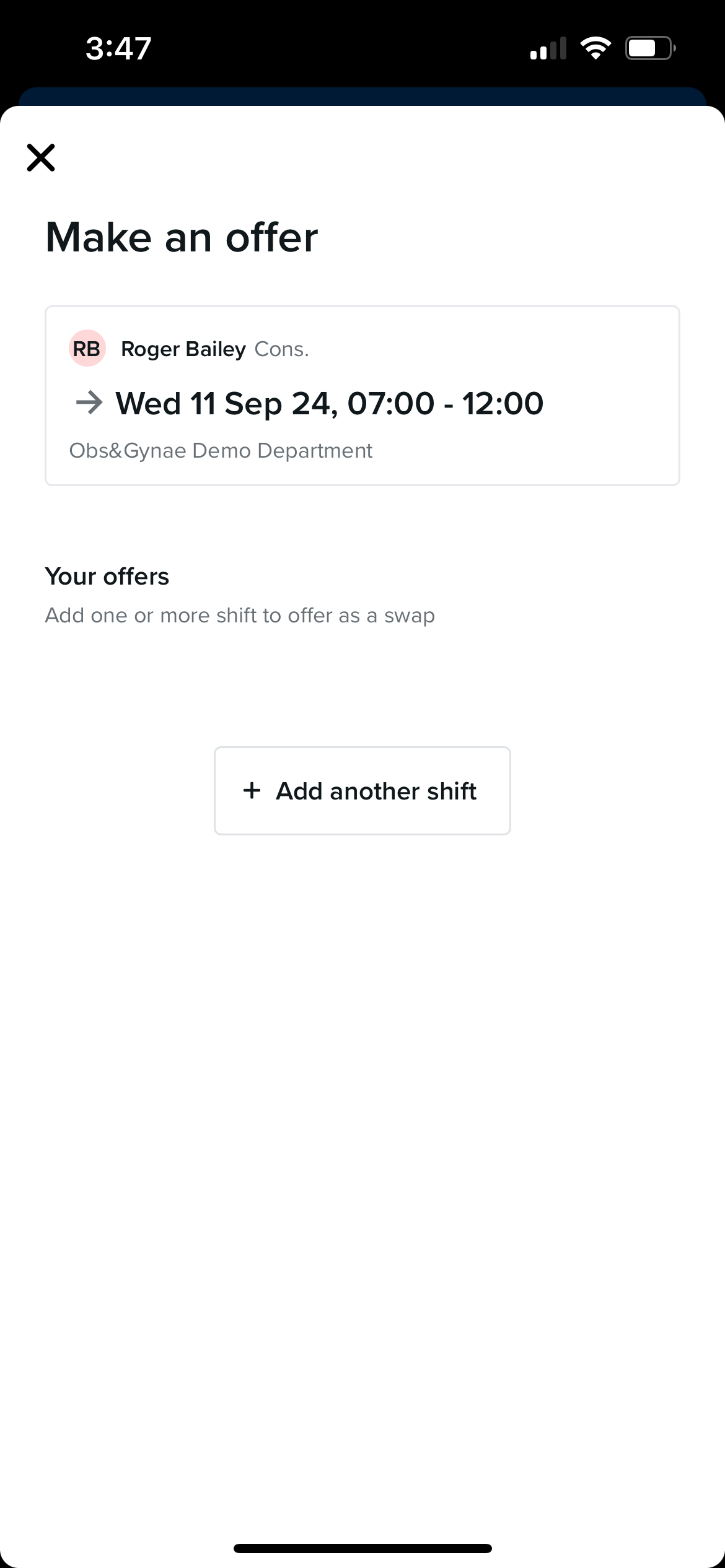This screenshot has height=1568, width=725.
Task: Tap the 3:47 clock in status bar
Action: (x=118, y=48)
